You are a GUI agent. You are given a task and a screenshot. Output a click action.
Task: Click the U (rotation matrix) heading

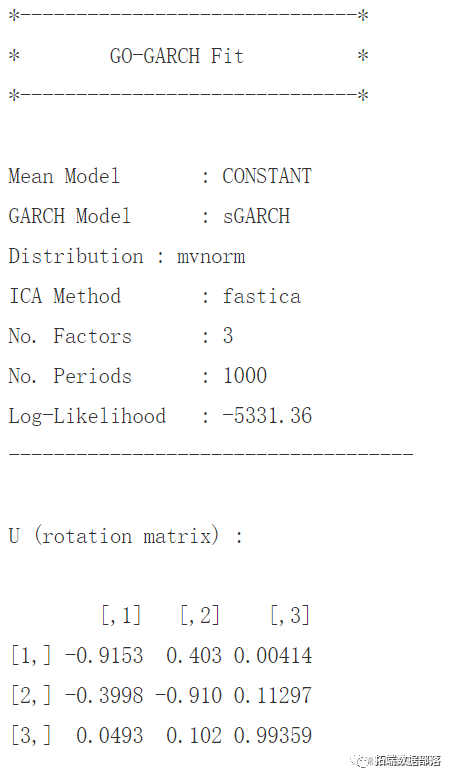coord(126,536)
